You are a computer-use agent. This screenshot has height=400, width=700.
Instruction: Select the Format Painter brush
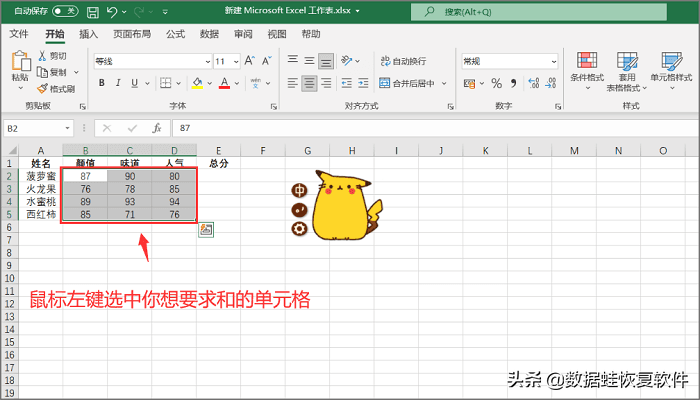point(42,88)
